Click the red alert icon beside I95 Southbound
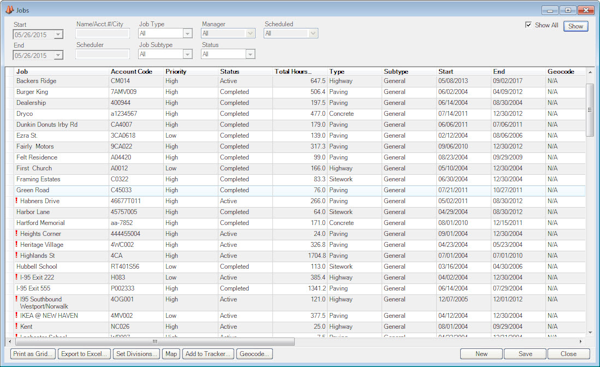Viewport: 600px width, 367px height. [16, 298]
